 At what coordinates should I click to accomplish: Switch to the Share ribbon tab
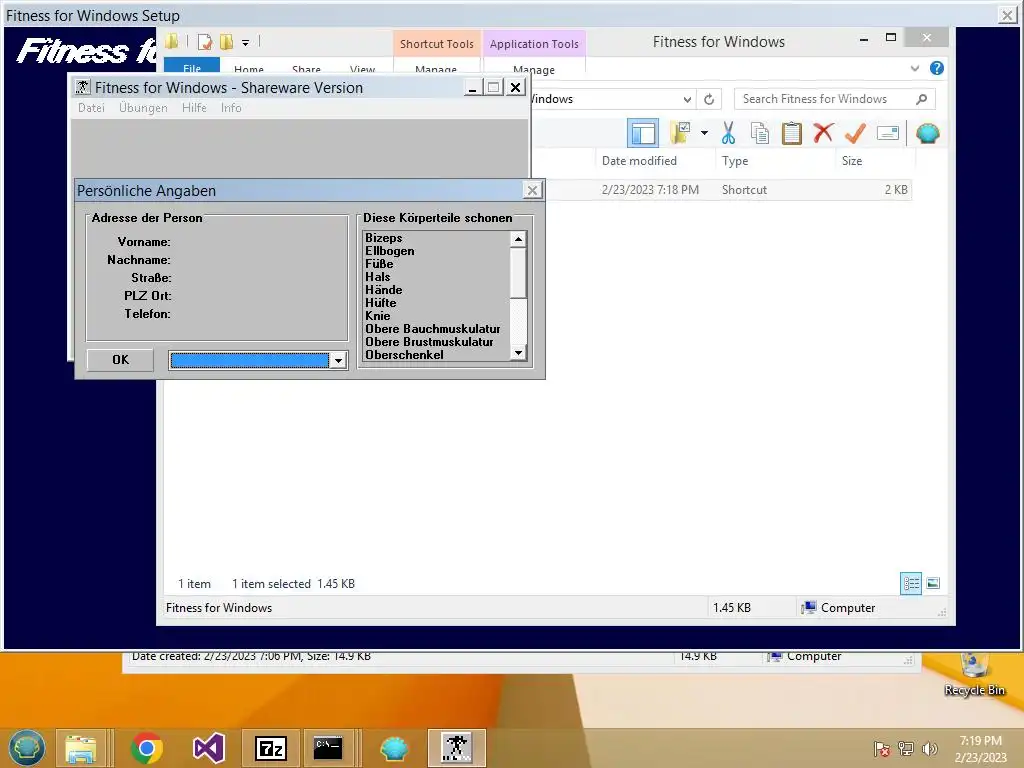click(306, 69)
